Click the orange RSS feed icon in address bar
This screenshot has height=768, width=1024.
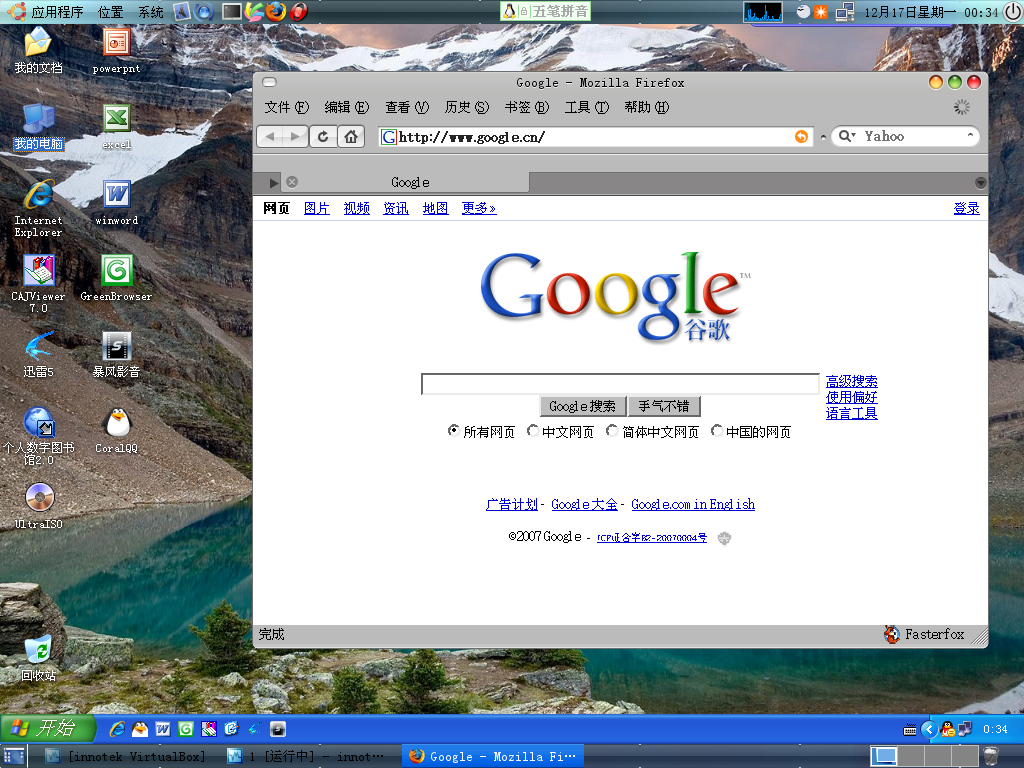[x=801, y=136]
